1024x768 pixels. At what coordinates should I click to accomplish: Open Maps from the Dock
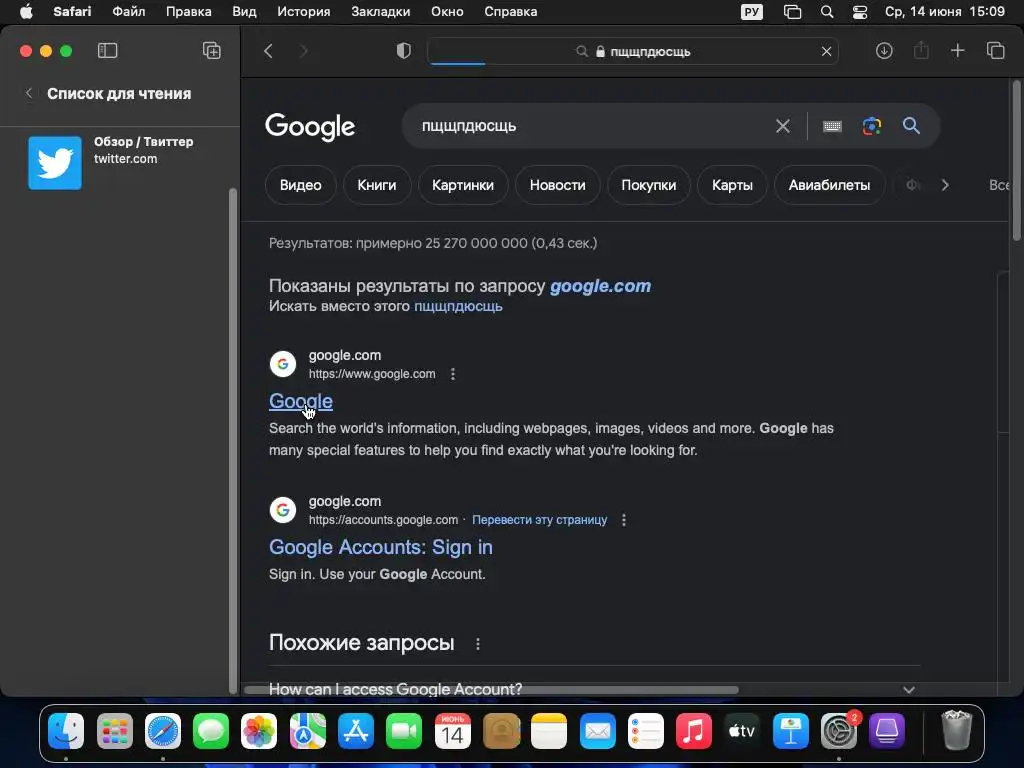(308, 731)
